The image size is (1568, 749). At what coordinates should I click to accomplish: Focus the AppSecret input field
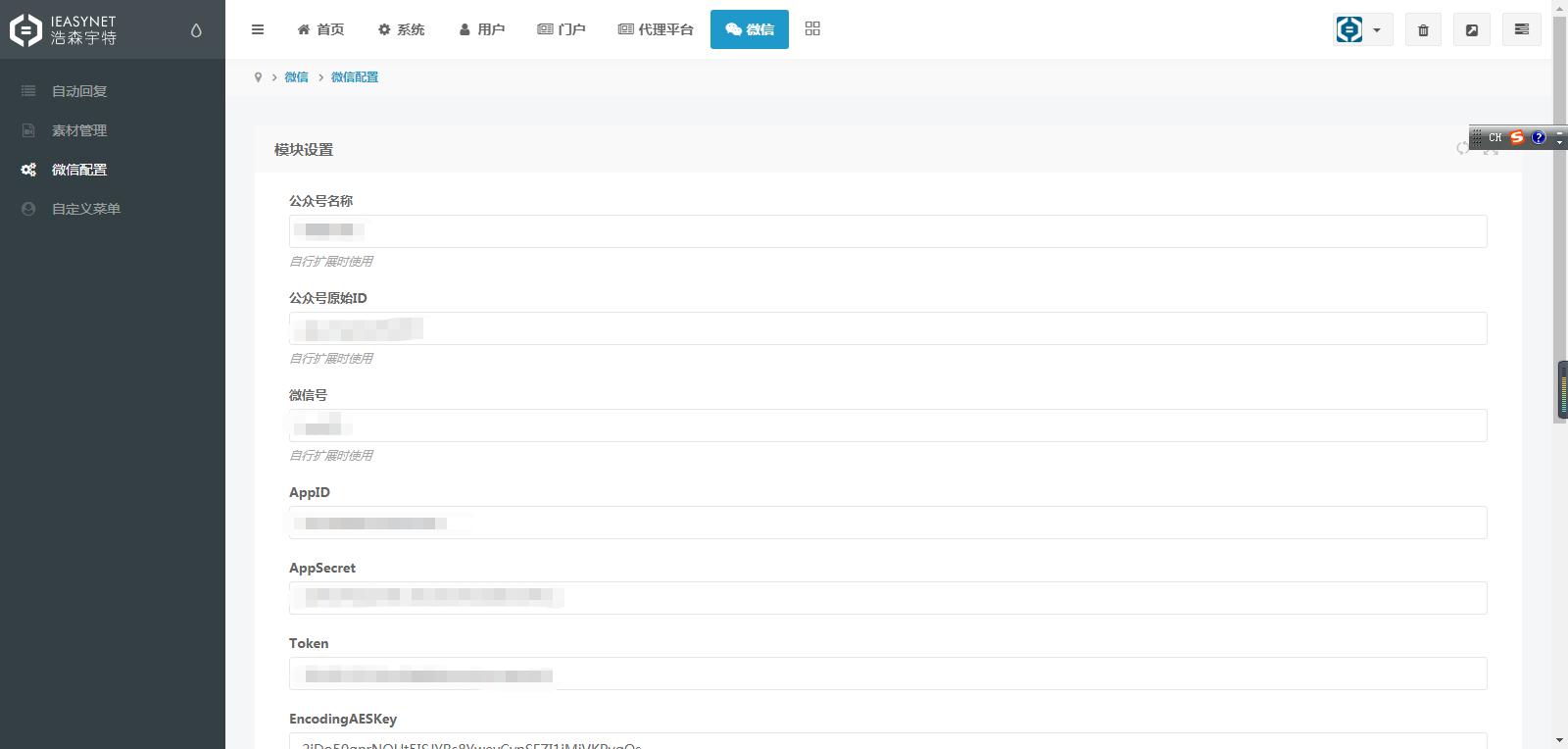[x=888, y=598]
